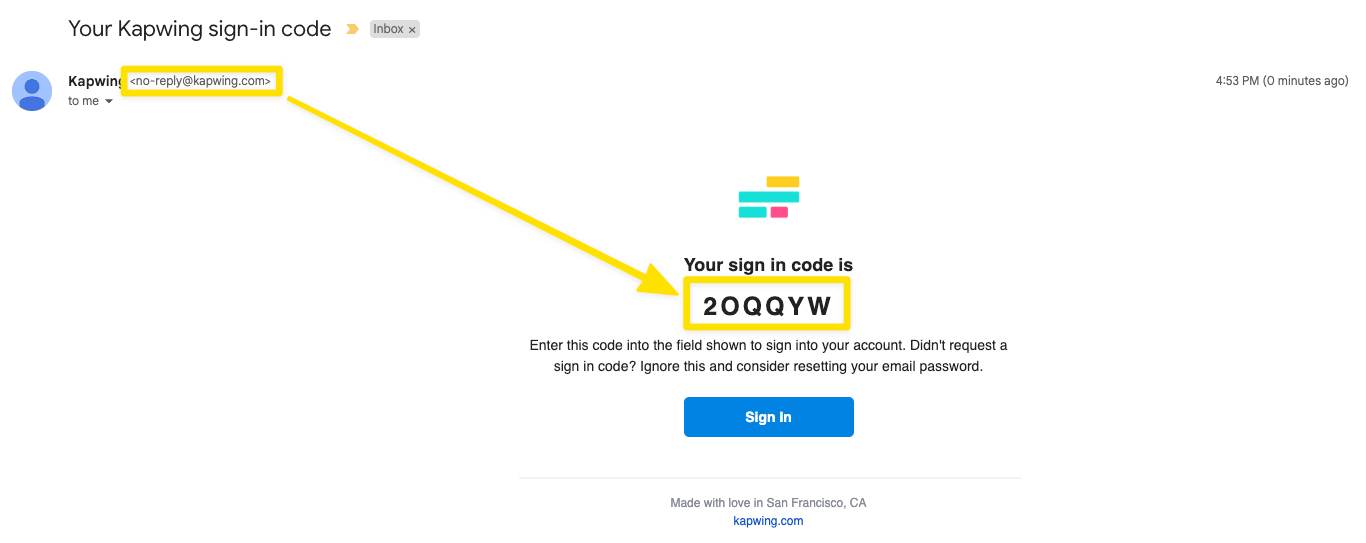Expand the "to me" recipient details arrow
1366x543 pixels.
109,102
